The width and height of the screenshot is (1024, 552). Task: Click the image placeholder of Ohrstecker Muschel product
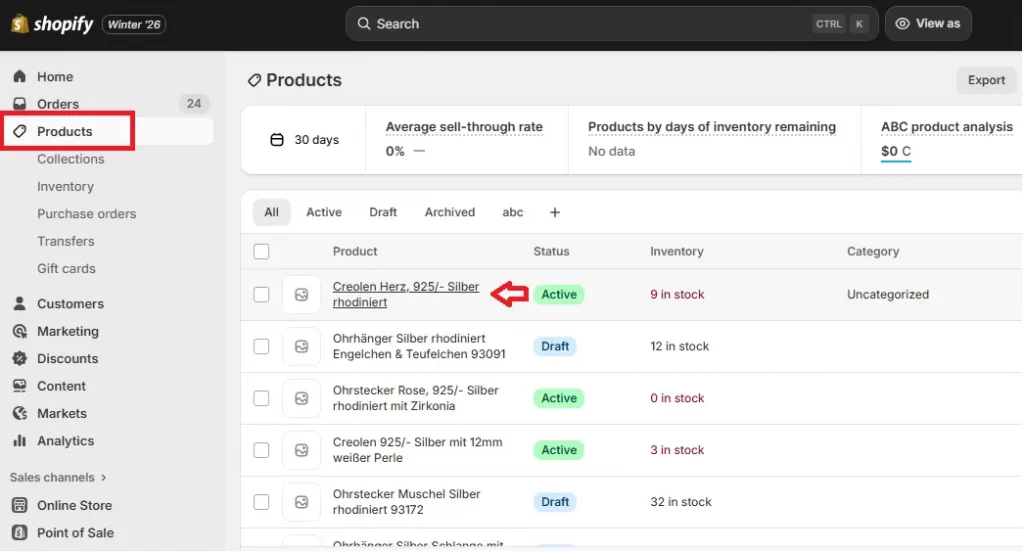[x=301, y=502]
